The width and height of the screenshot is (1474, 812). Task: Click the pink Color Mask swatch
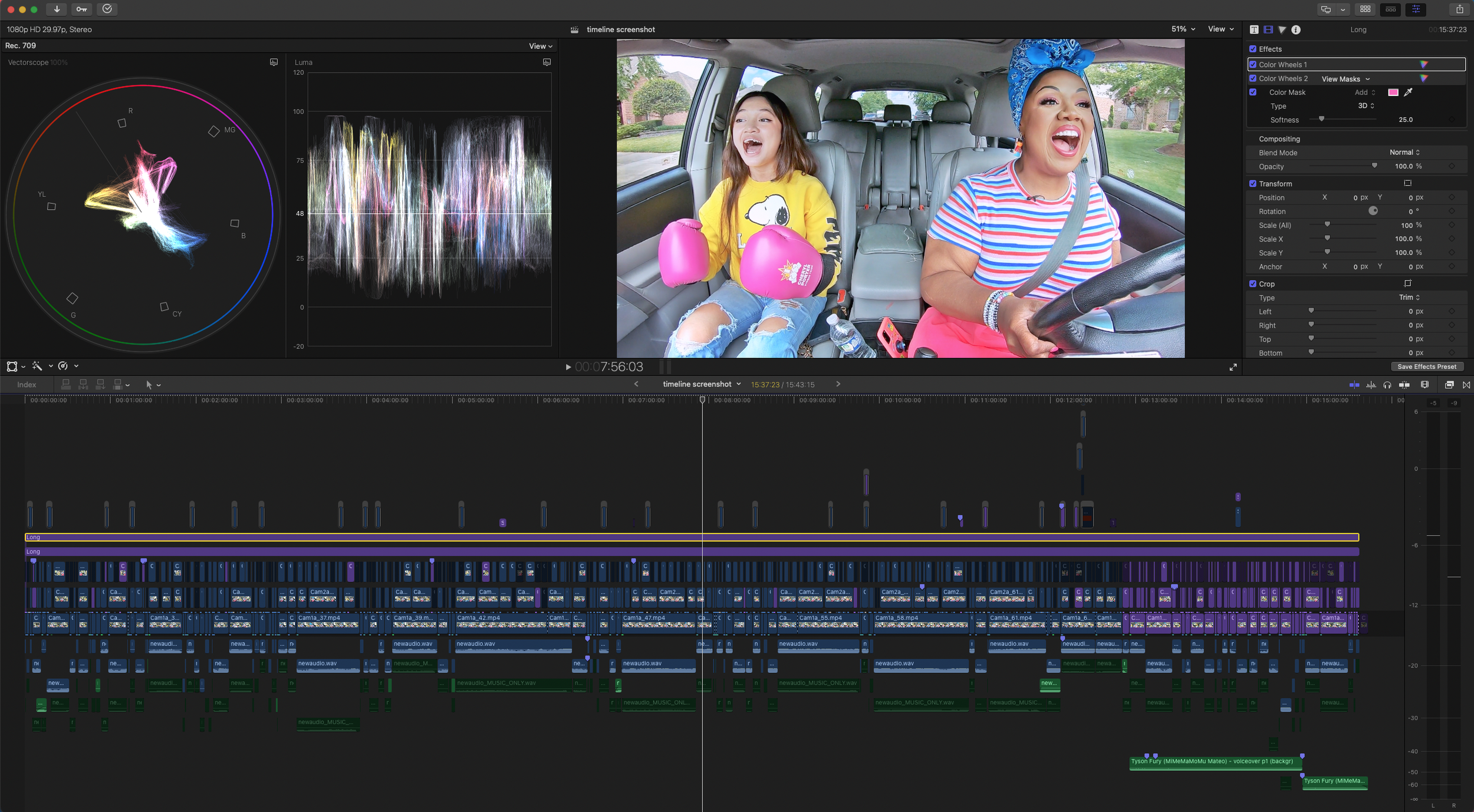pos(1393,92)
